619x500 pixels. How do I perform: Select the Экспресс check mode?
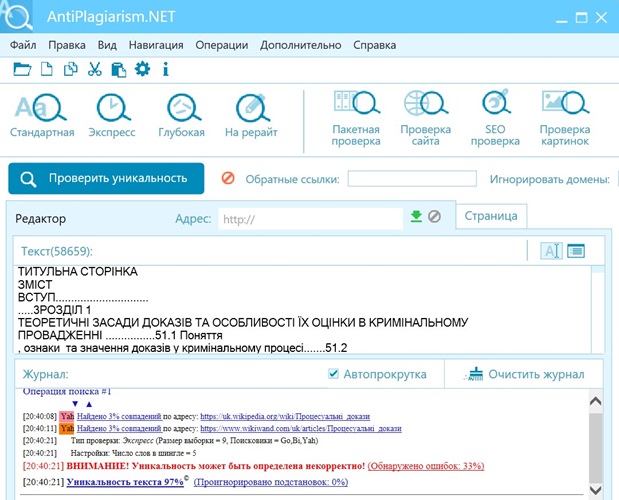pyautogui.click(x=112, y=116)
